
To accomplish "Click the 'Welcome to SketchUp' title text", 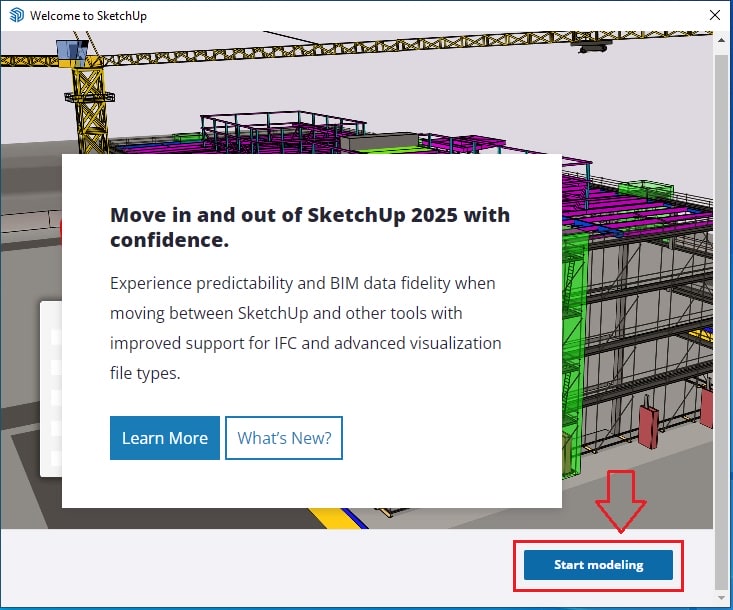I will [88, 16].
